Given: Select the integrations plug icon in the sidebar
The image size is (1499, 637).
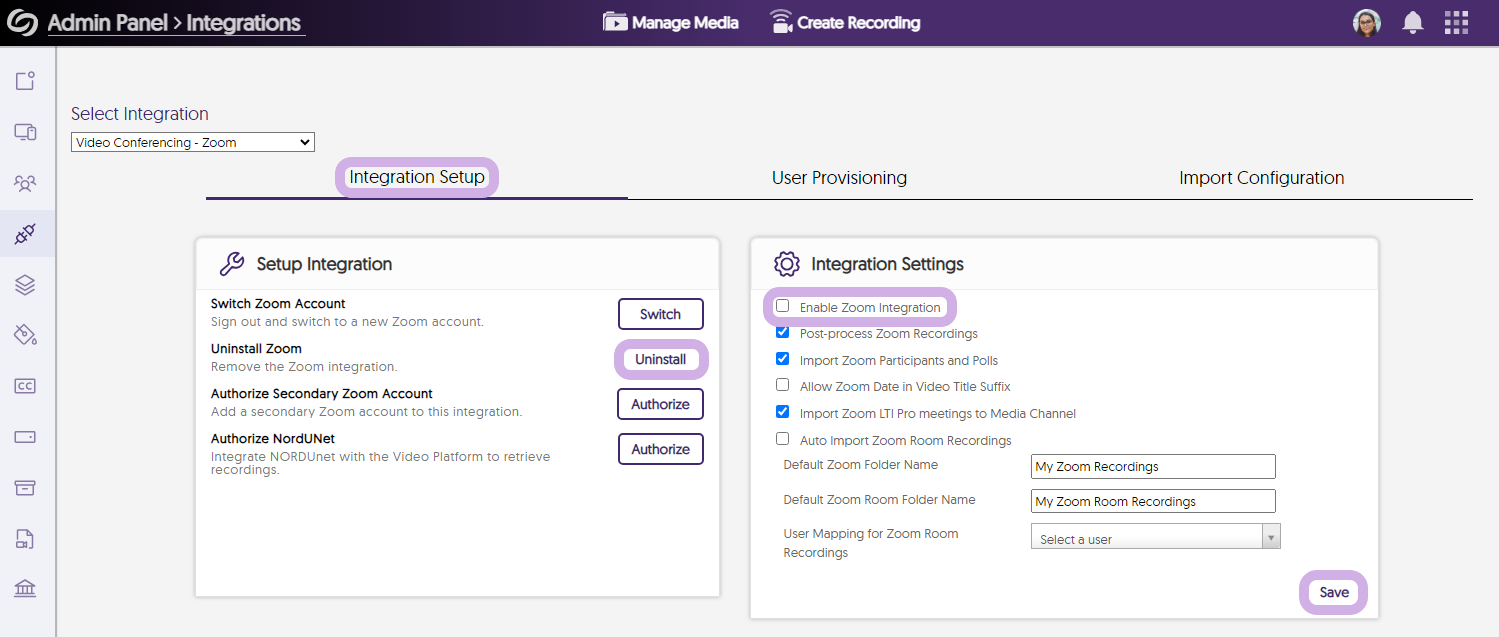Looking at the screenshot, I should (26, 234).
